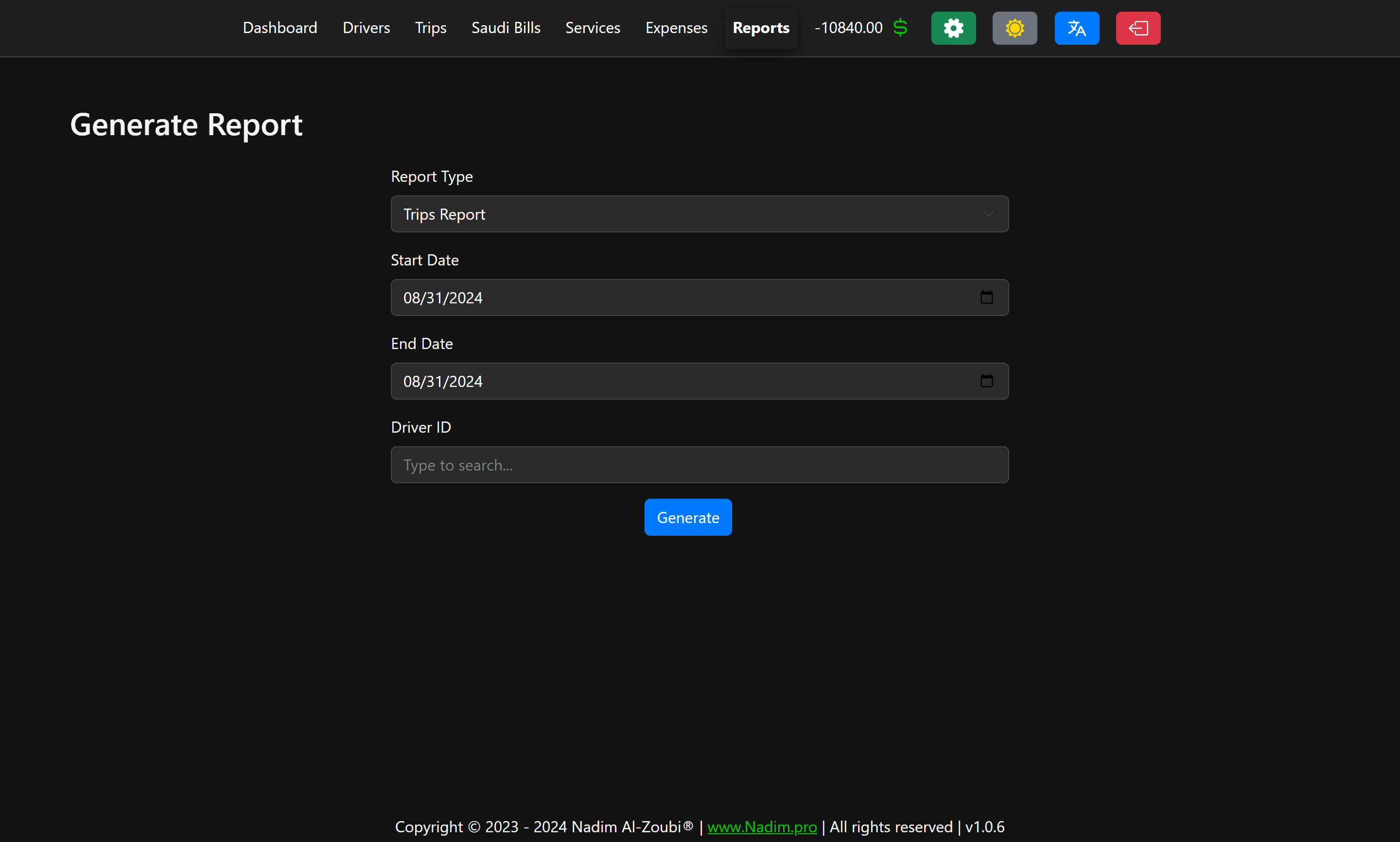
Task: Open Saudi Bills section
Action: click(506, 28)
